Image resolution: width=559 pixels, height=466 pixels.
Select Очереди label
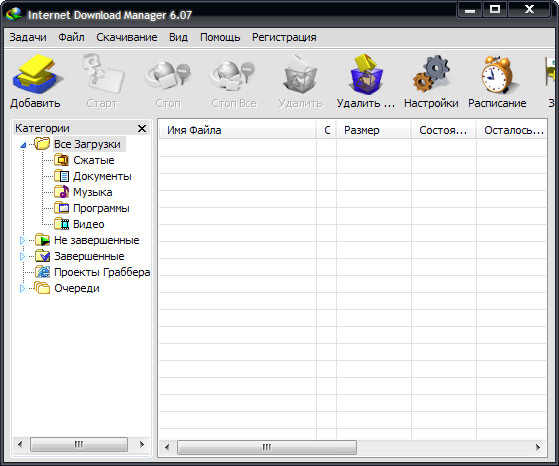point(77,288)
